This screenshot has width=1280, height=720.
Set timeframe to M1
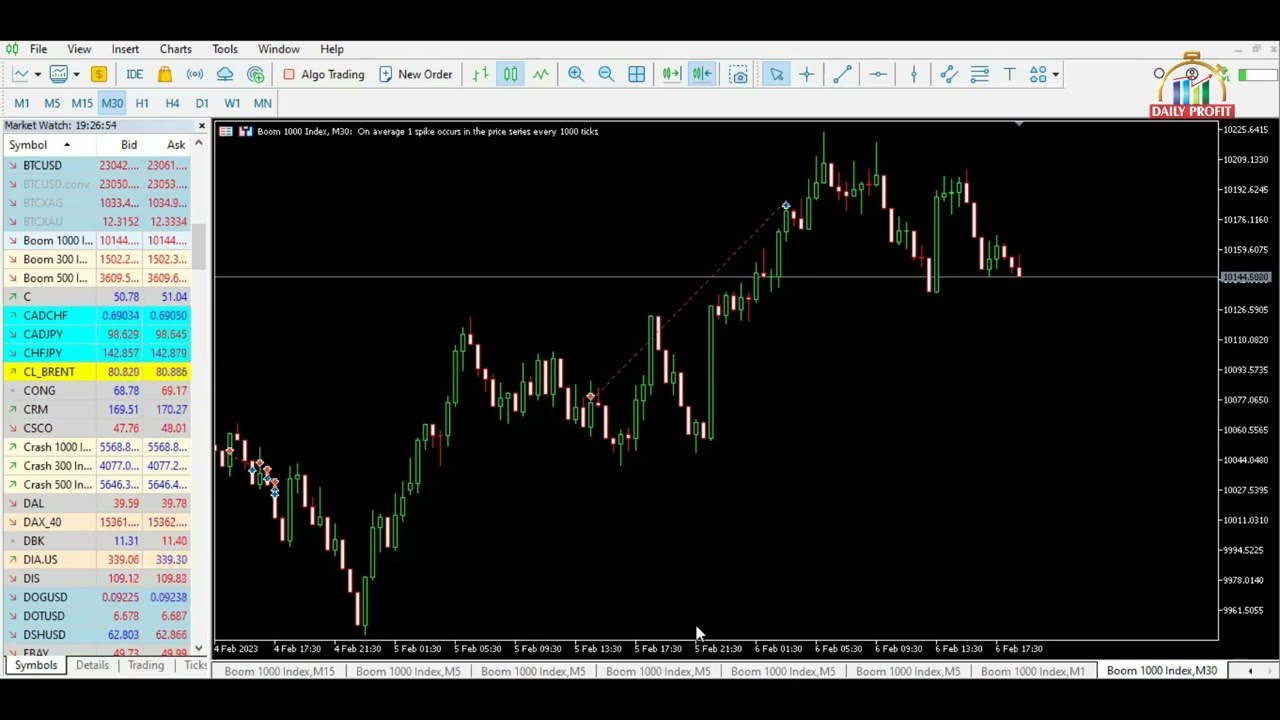[x=22, y=103]
